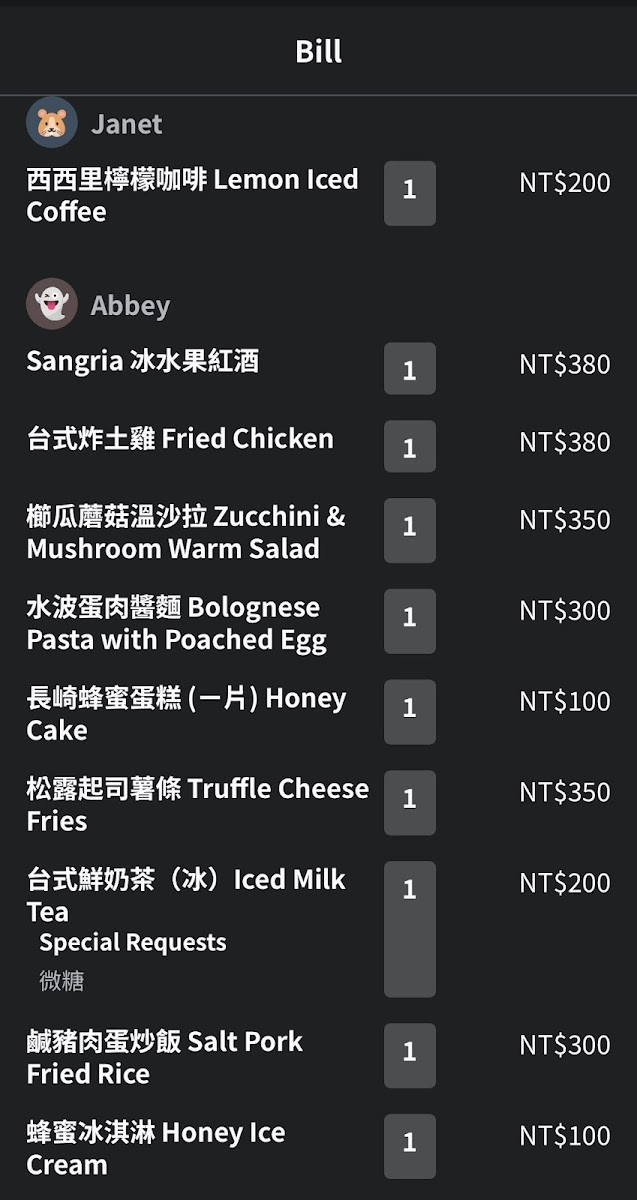
Task: Select Fried Chicken quantity box
Action: [x=410, y=446]
